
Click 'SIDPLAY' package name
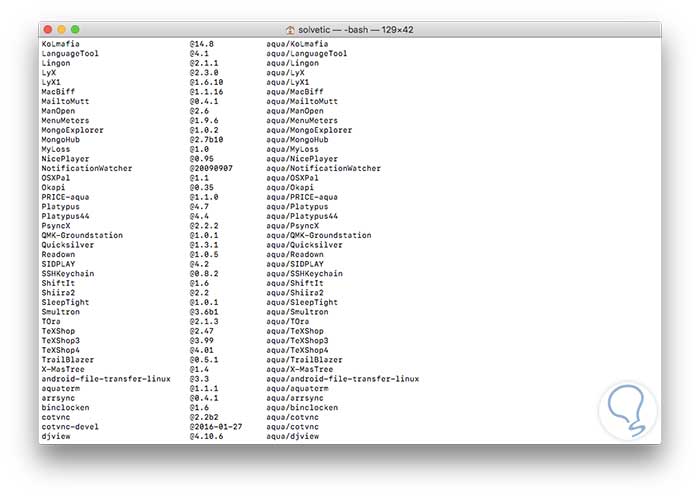tap(58, 264)
